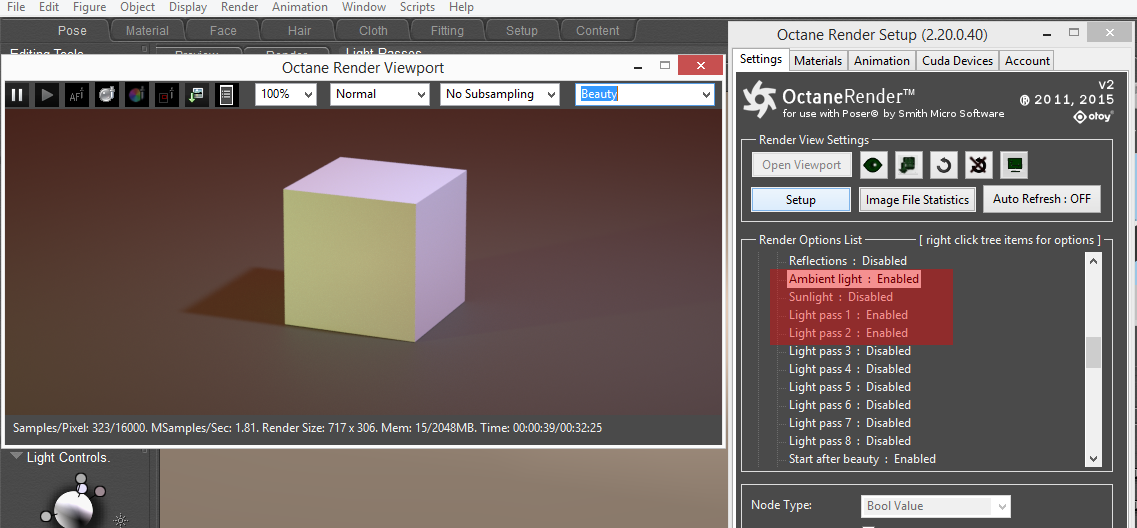Open the Display menu
The height and width of the screenshot is (528, 1137).
point(188,7)
